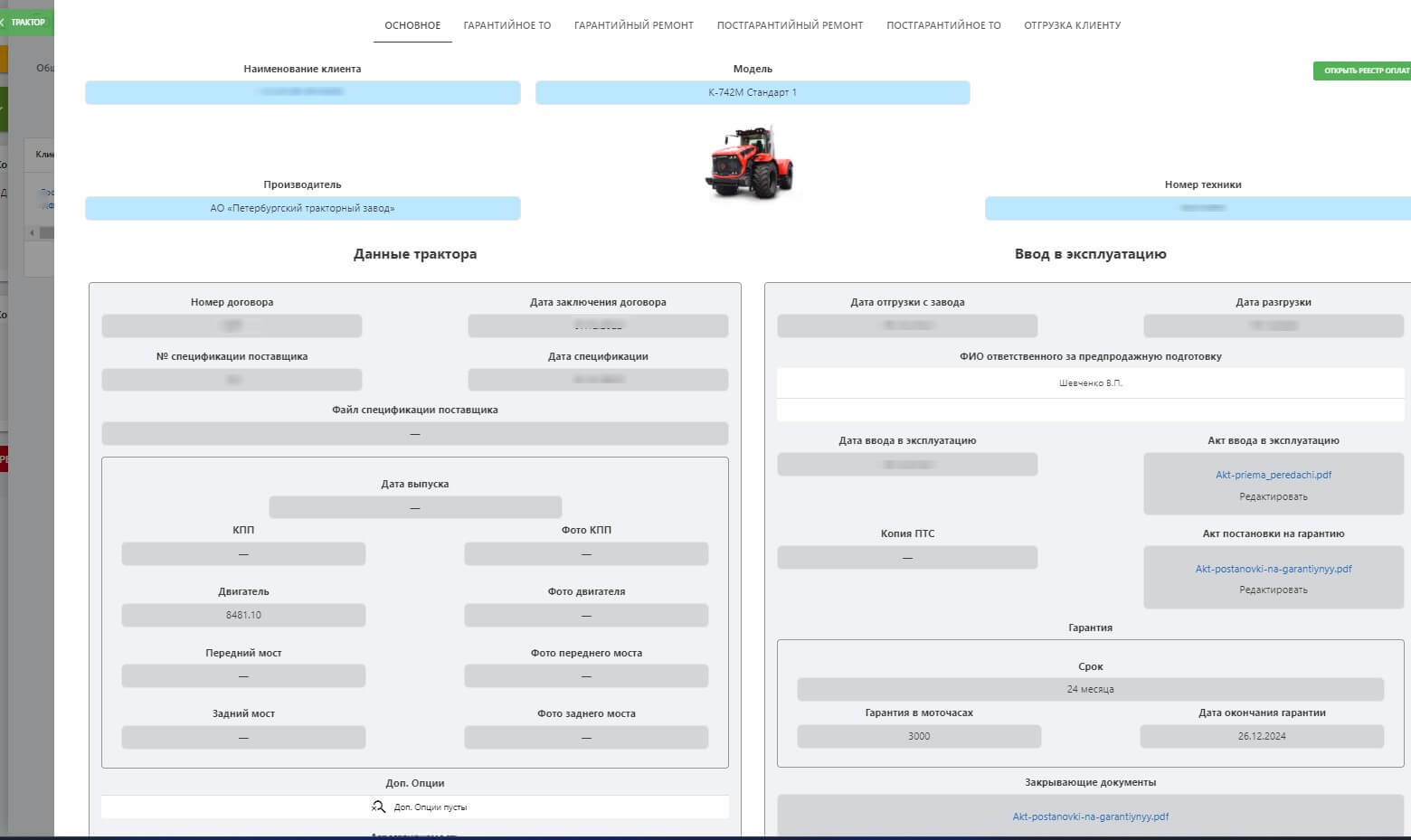Click the Модель field showing К-742М Стандарт 1
1411x840 pixels.
point(752,92)
